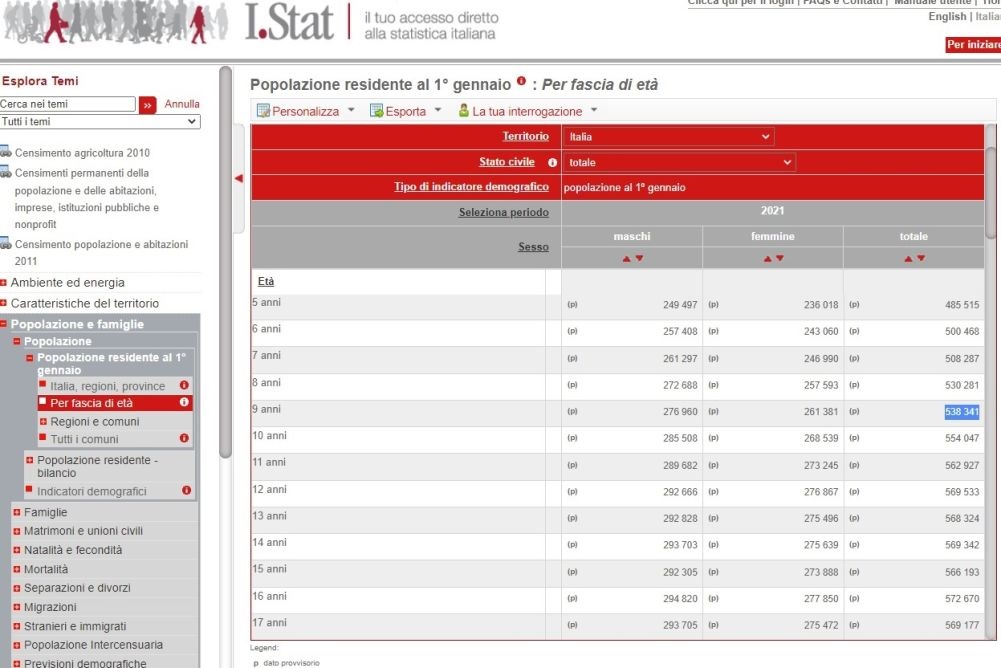Open info icon for Italia, regioni, province

tap(184, 385)
